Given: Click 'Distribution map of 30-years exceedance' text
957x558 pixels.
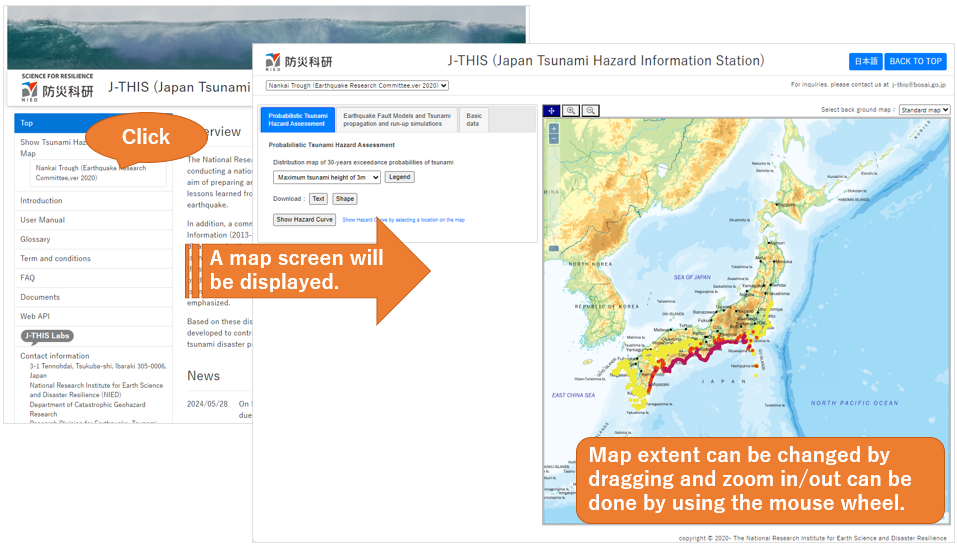Looking at the screenshot, I should [x=363, y=162].
